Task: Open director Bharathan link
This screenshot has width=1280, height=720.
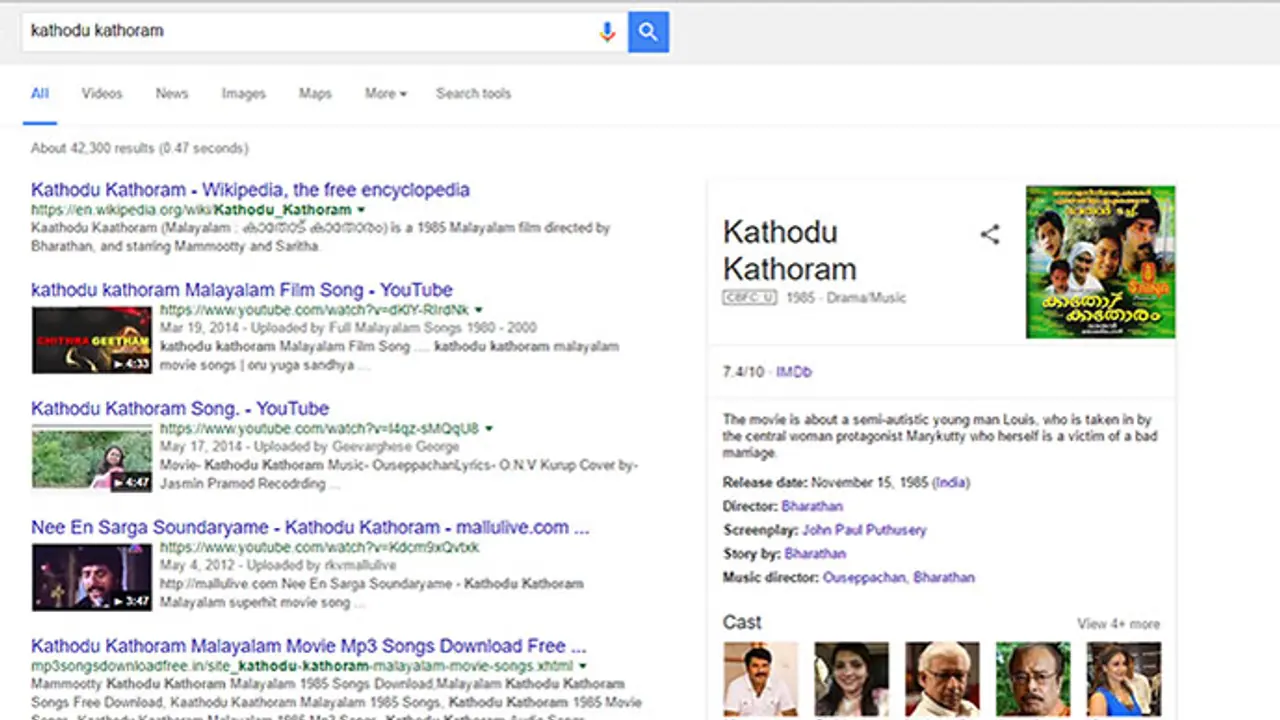Action: point(812,506)
